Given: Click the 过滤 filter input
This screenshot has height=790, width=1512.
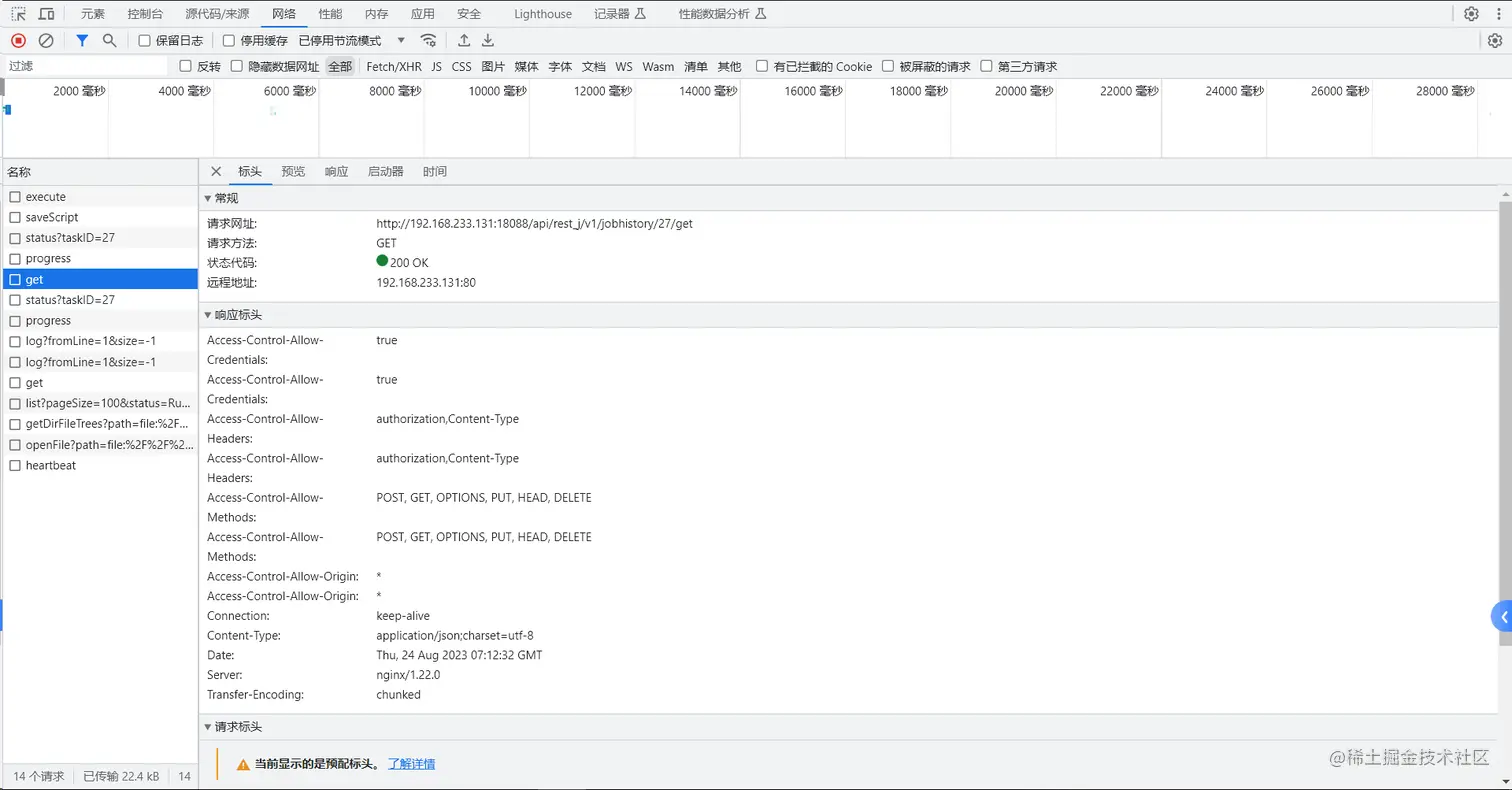Looking at the screenshot, I should coord(86,66).
